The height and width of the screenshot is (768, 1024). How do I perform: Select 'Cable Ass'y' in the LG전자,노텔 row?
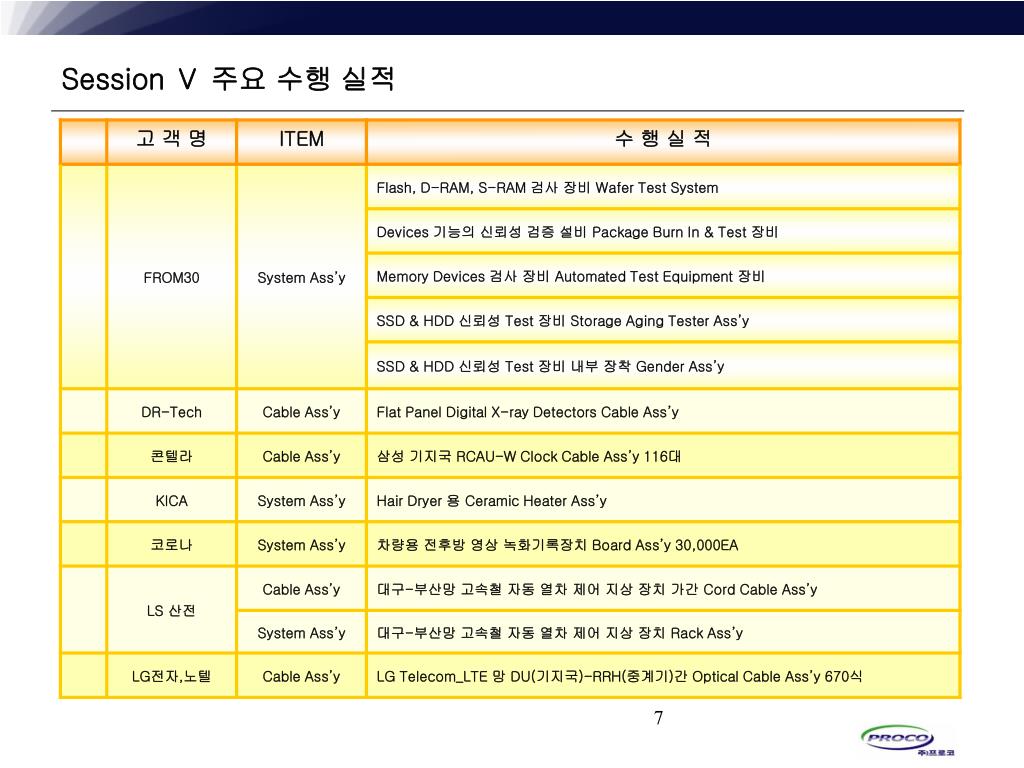coord(301,677)
